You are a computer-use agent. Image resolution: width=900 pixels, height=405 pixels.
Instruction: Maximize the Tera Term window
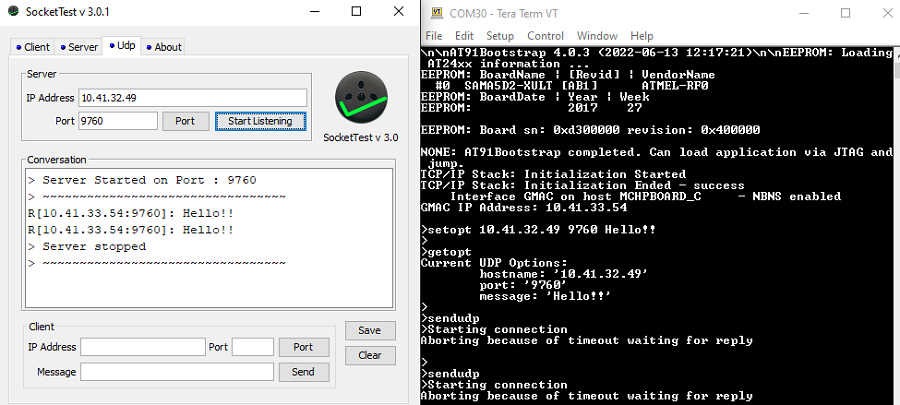[x=845, y=13]
